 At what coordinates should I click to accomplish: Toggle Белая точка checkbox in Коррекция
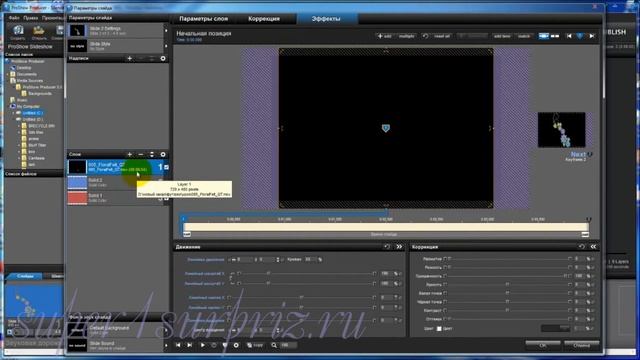click(x=445, y=293)
